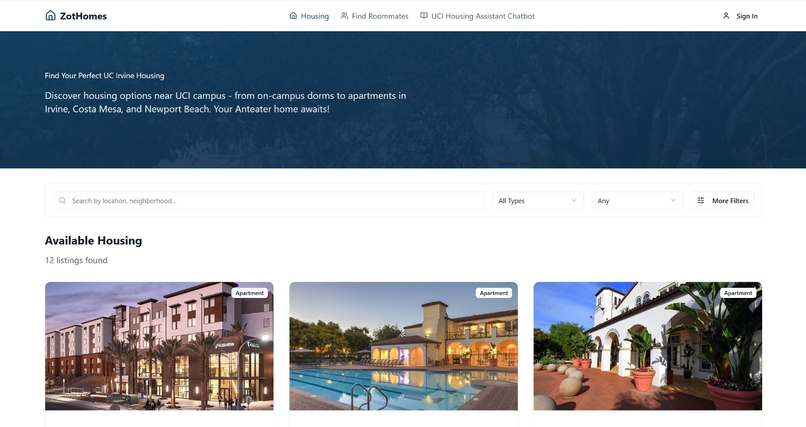
Task: Open the white arched building listing photo
Action: click(x=648, y=346)
